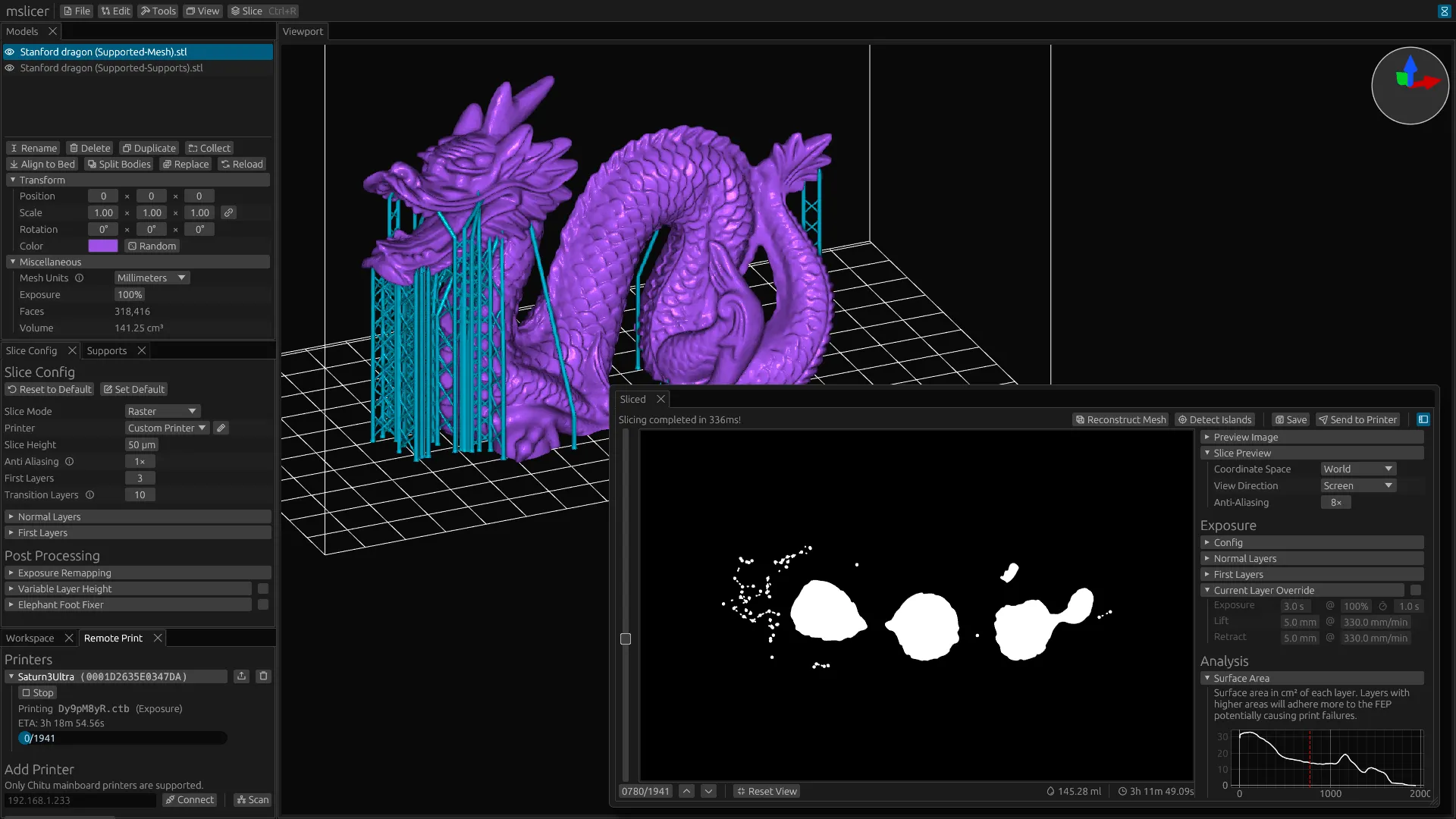The image size is (1456, 819).
Task: Click the print progress bar 0/1941
Action: point(123,739)
